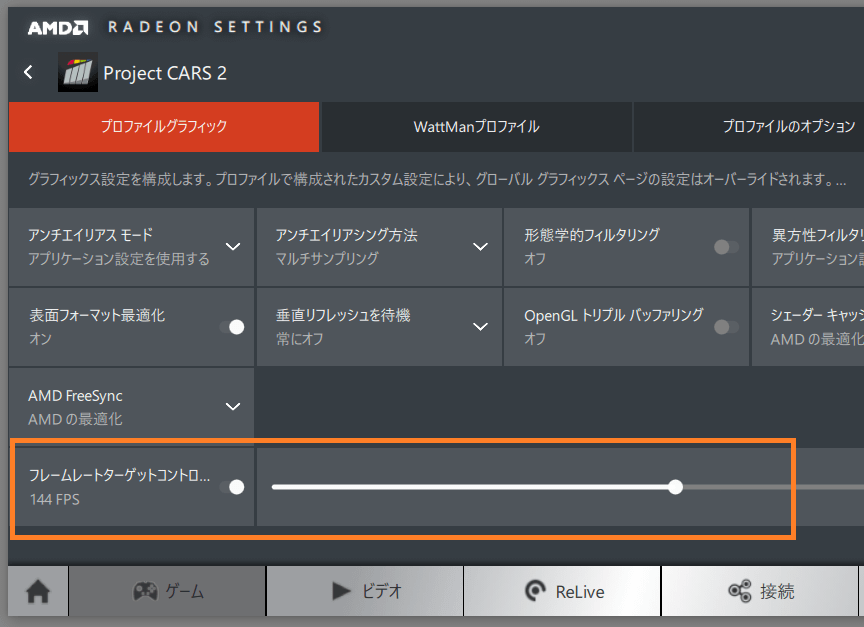This screenshot has height=627, width=864.
Task: Open the Home tab house icon
Action: [x=38, y=592]
